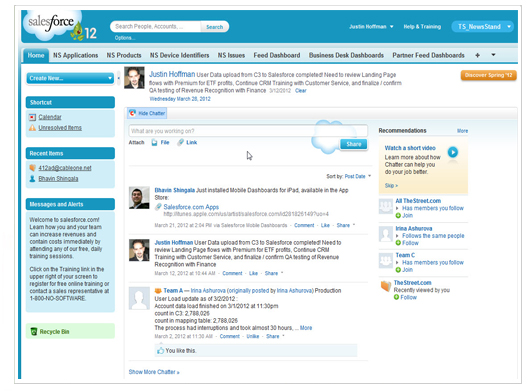
Task: Click the What are you working on box
Action: 248,131
